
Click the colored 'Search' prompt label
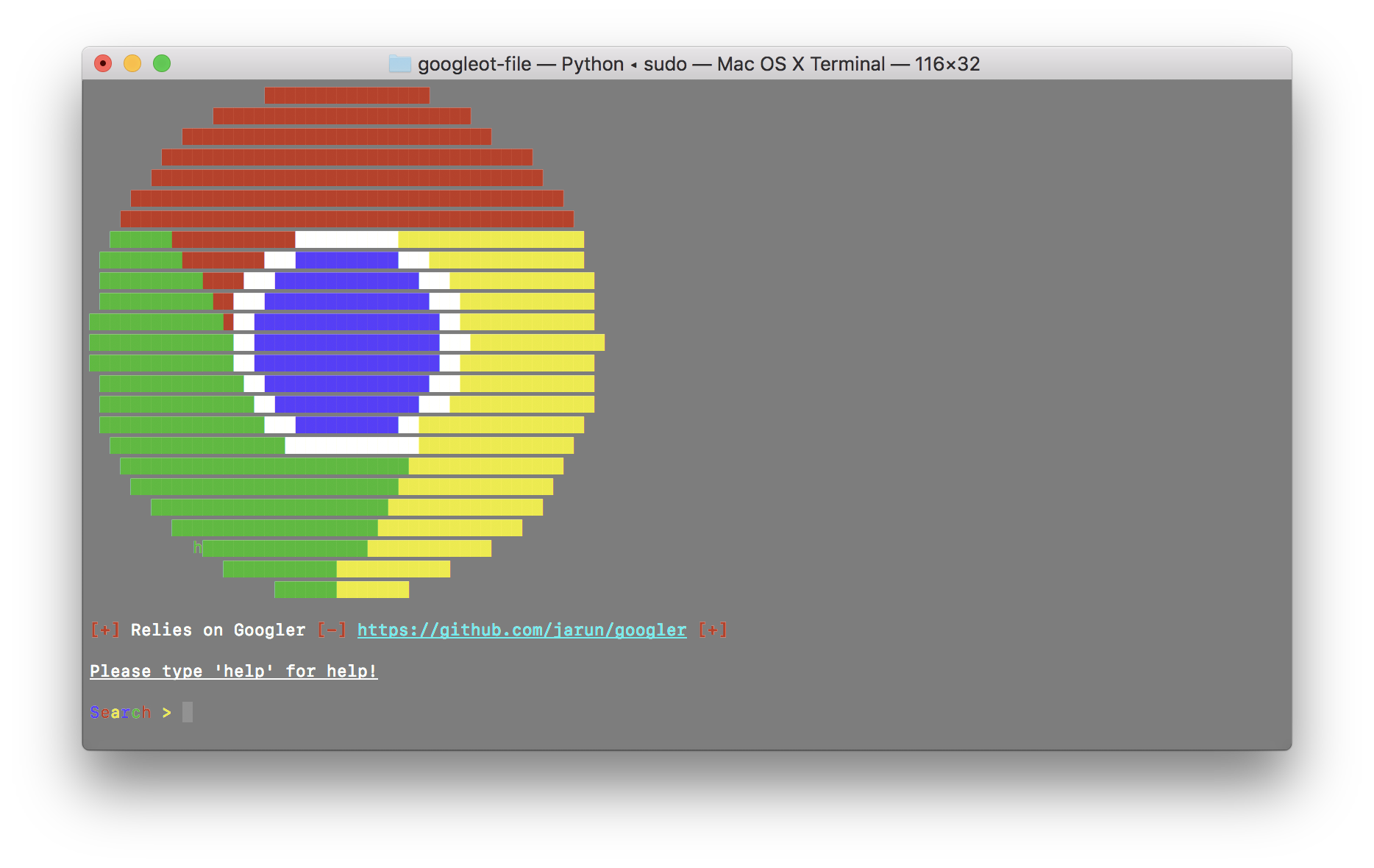(x=121, y=713)
